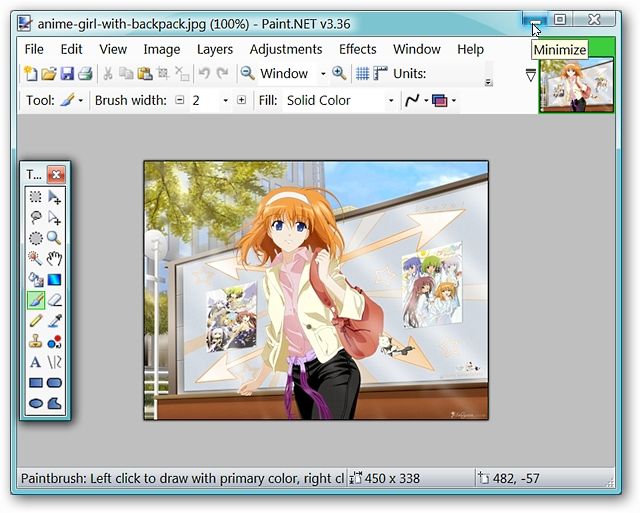Redo the last undone action
Screen dimensions: 640x513
tap(222, 74)
